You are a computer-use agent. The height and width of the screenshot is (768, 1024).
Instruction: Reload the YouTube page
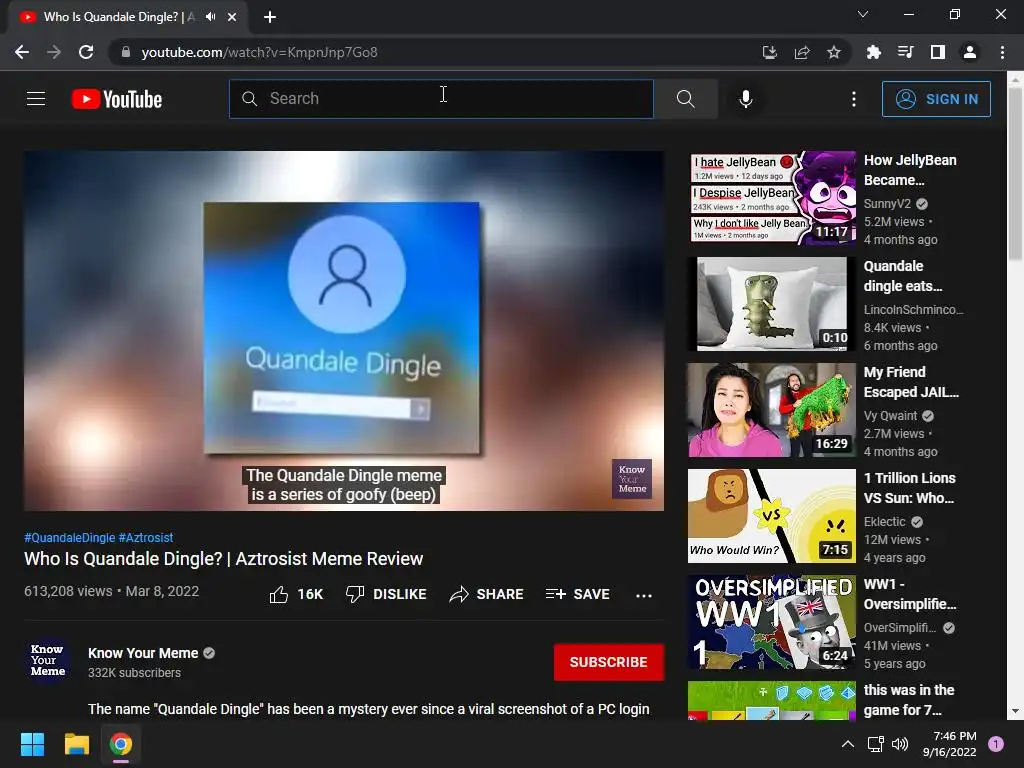(x=86, y=52)
